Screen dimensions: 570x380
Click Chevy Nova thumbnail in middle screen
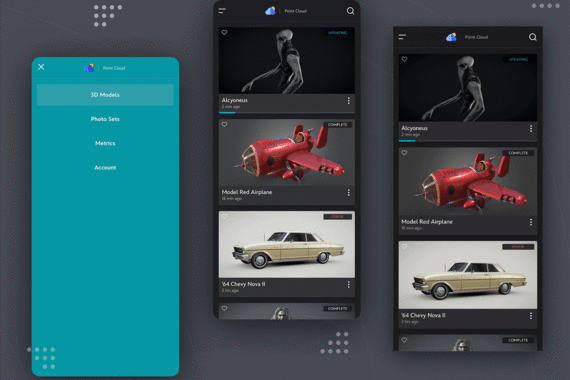click(287, 244)
